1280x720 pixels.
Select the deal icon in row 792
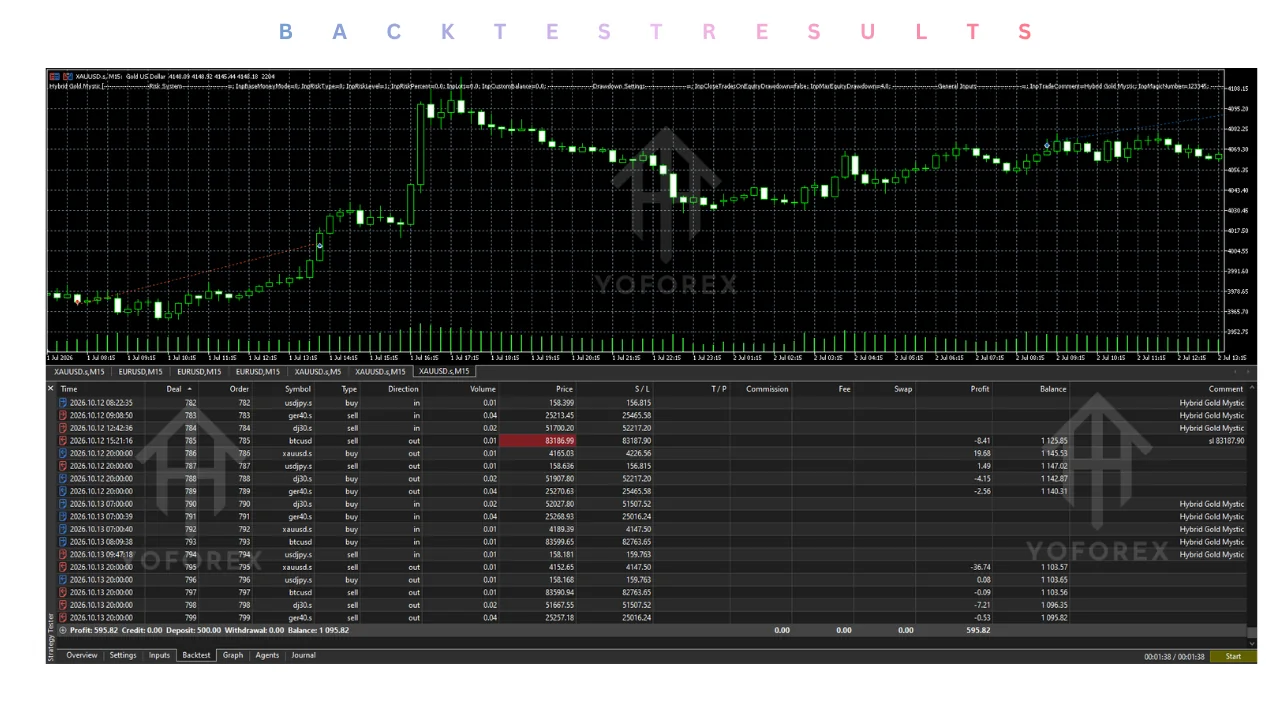[x=64, y=529]
